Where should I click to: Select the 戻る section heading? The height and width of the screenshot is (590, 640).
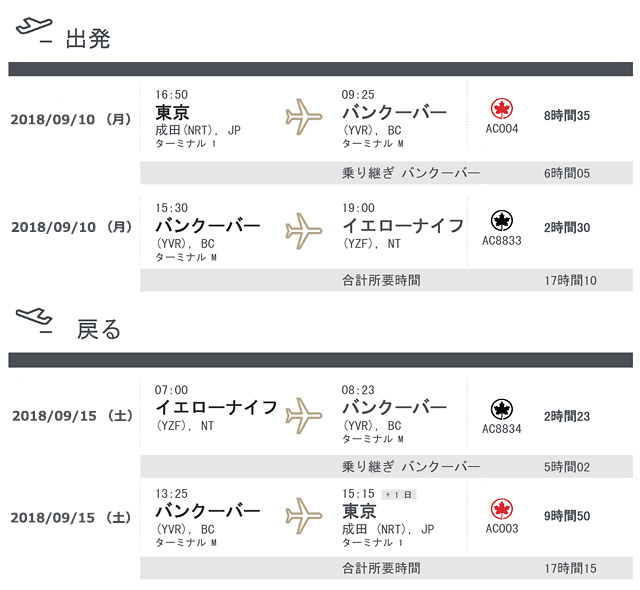pyautogui.click(x=99, y=329)
